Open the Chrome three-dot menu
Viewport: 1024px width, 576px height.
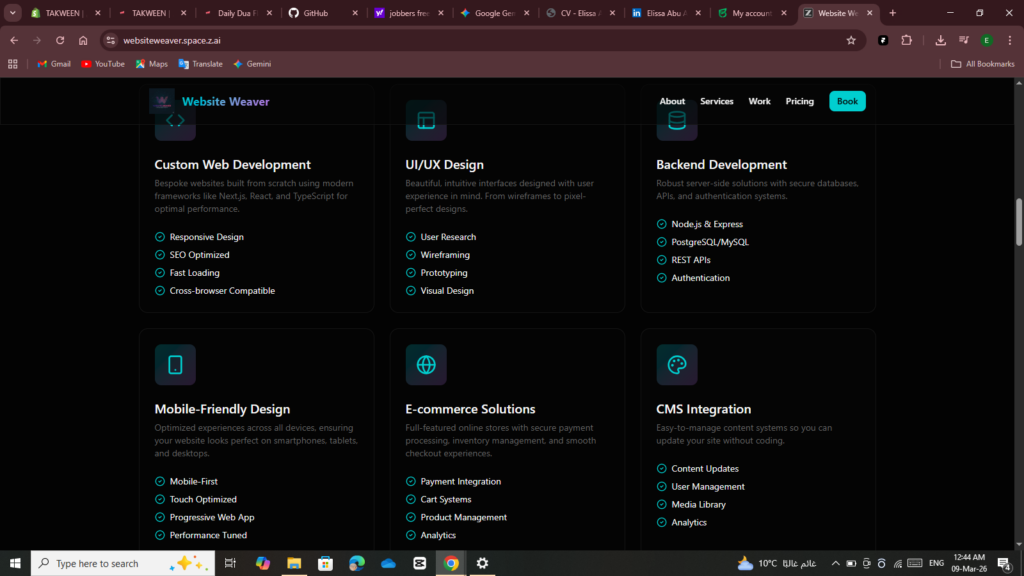point(1010,40)
